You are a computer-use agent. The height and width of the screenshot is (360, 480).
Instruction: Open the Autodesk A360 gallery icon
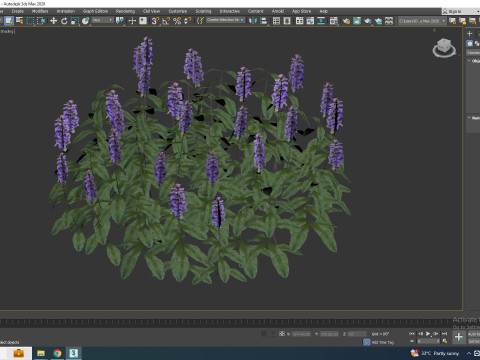coord(389,21)
